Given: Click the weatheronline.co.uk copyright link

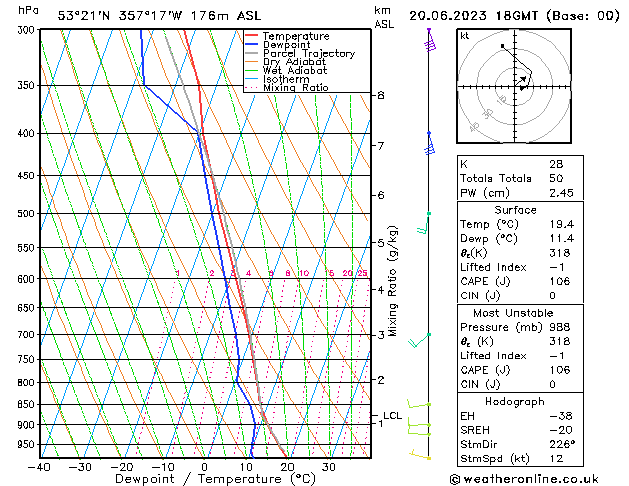Looking at the screenshot, I should tap(524, 479).
